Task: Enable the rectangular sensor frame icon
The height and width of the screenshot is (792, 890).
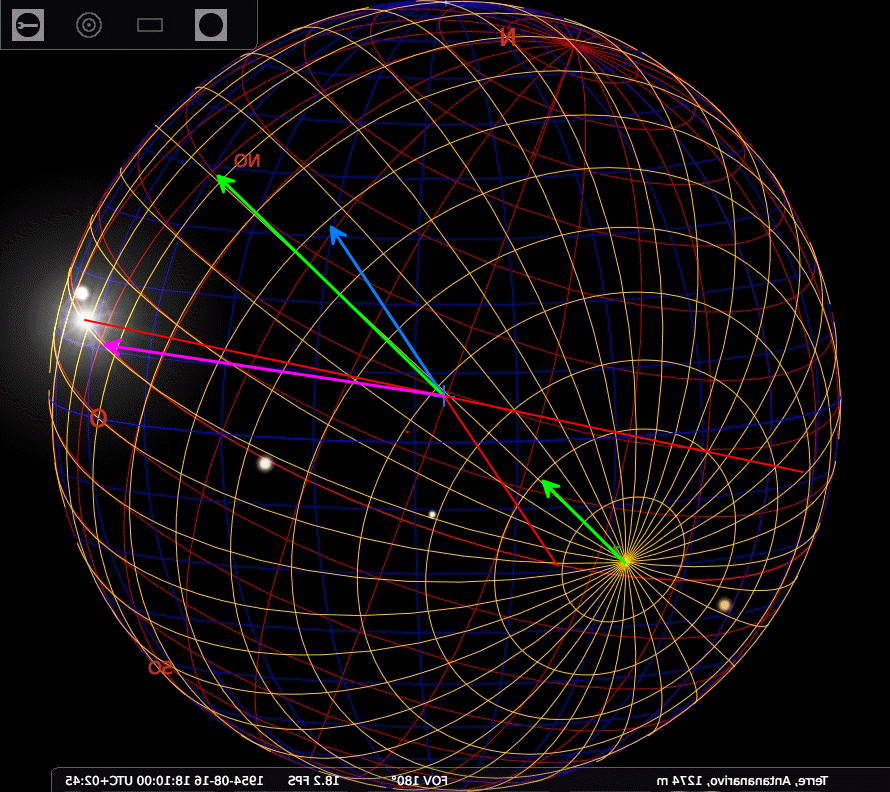Action: tap(150, 25)
